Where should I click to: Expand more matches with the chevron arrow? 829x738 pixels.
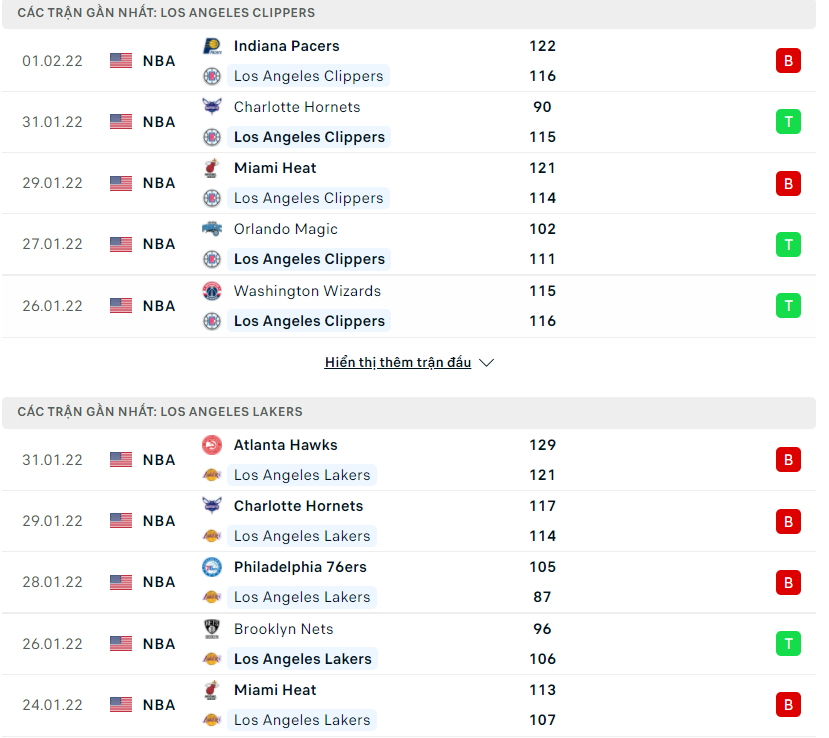(487, 363)
